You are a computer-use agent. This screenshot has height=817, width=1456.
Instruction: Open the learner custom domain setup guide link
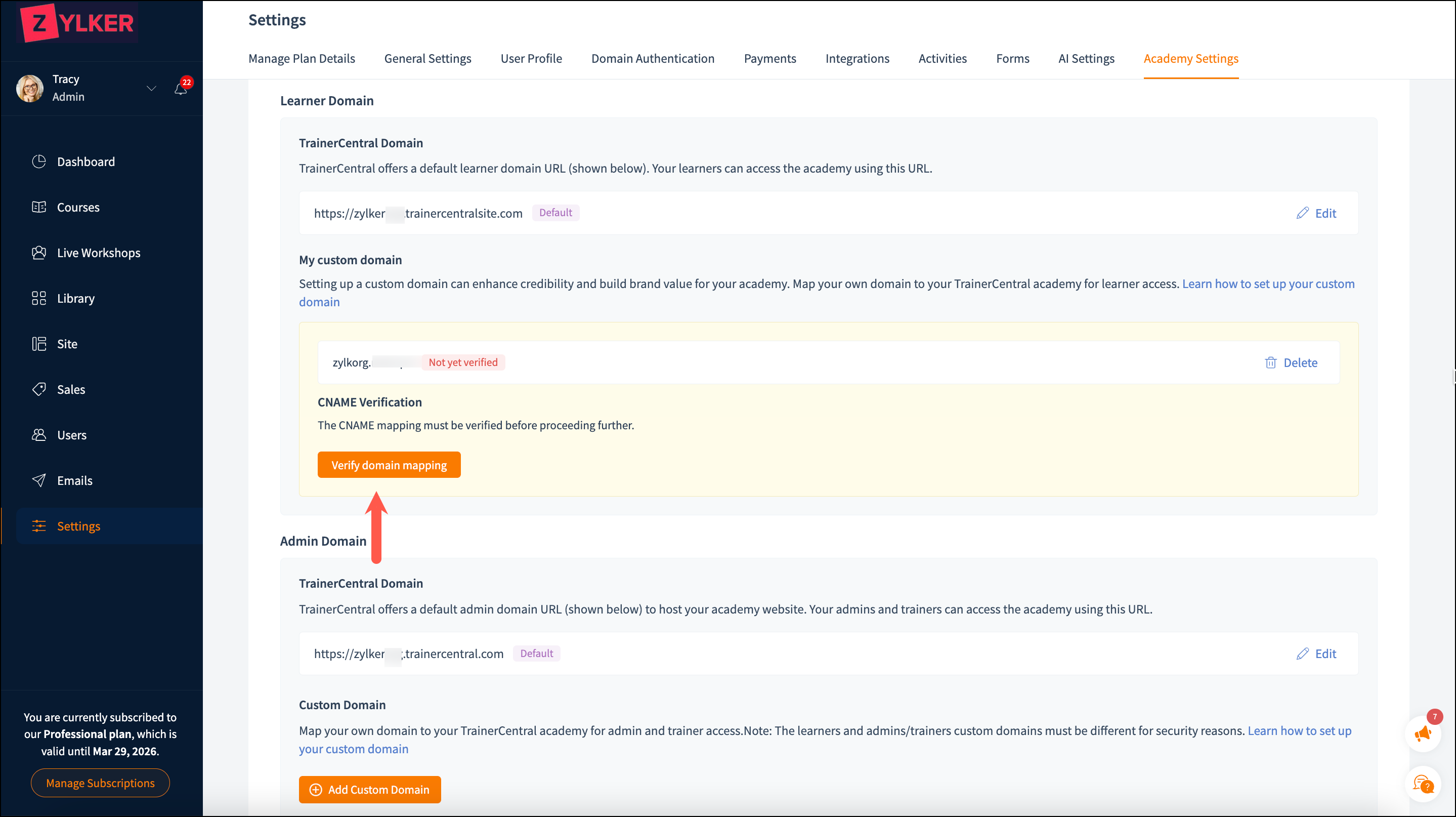tap(1268, 284)
